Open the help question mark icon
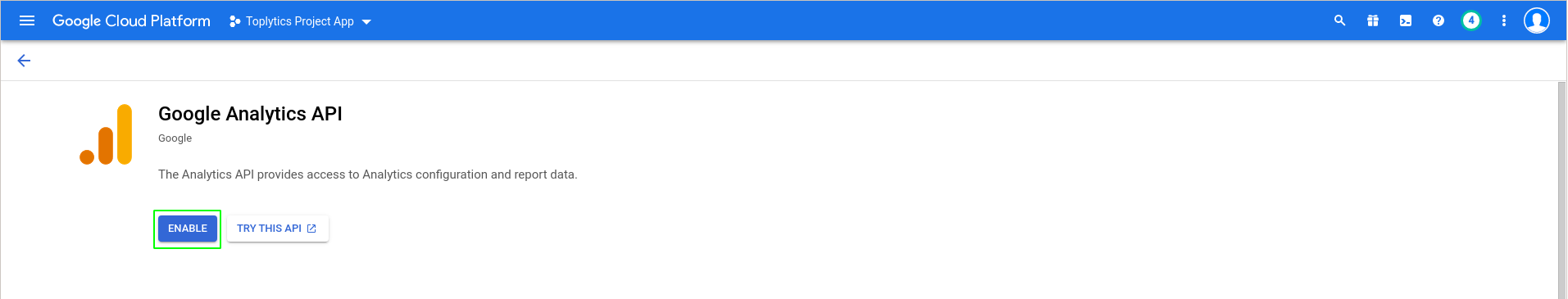 [x=1438, y=20]
